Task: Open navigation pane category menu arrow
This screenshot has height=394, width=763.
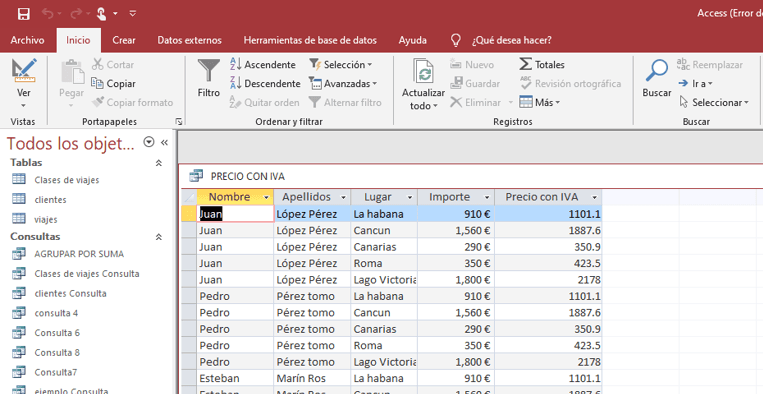Action: 149,142
